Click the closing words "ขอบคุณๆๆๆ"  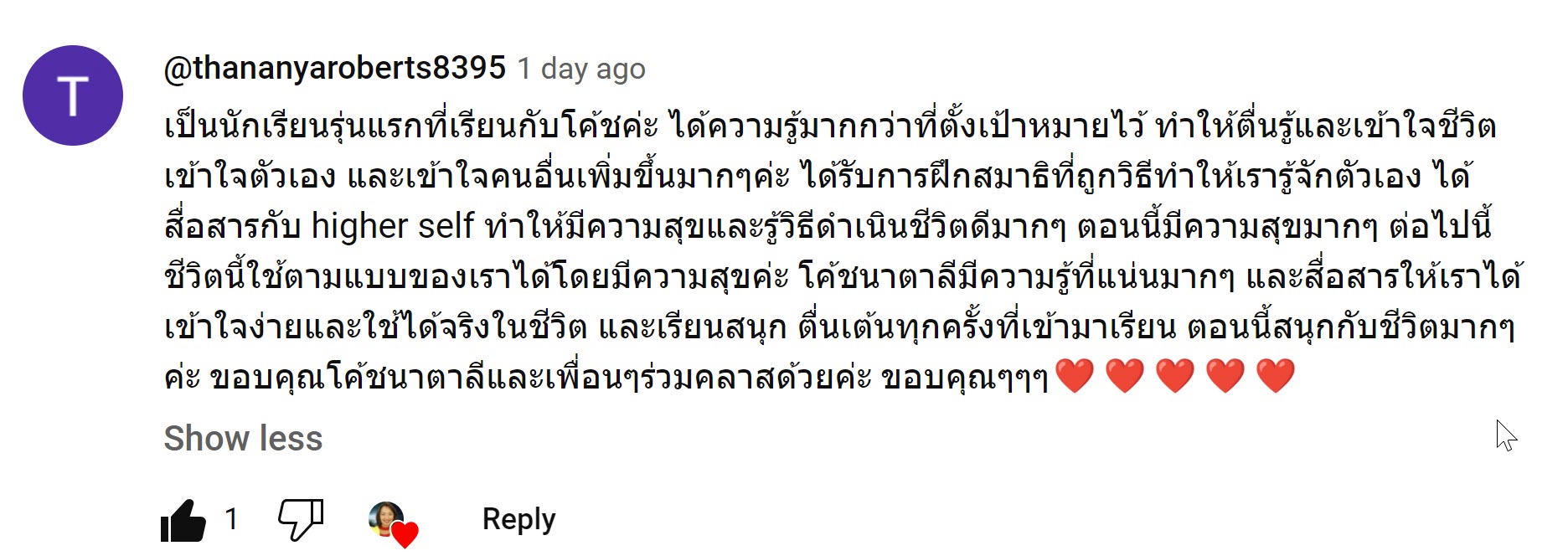pyautogui.click(x=963, y=378)
